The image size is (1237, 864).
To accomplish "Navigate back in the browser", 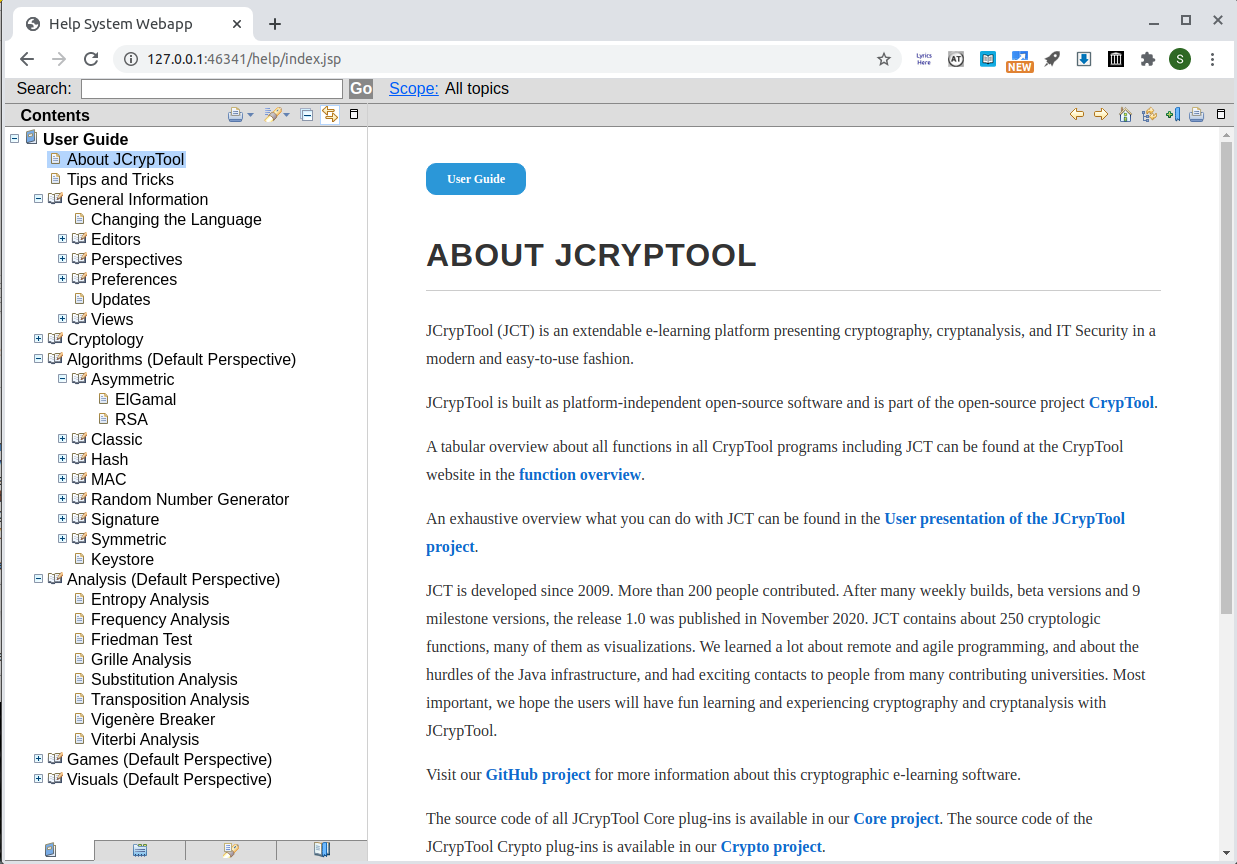I will tap(27, 59).
